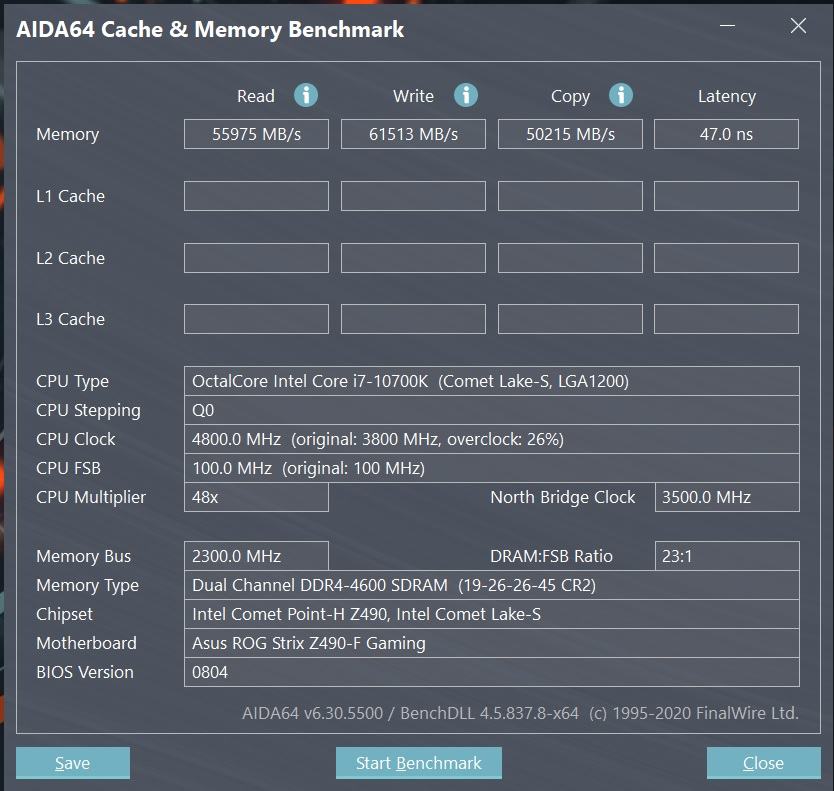Image resolution: width=834 pixels, height=791 pixels.
Task: Minimize the AIDA64 benchmark window
Action: [x=727, y=26]
